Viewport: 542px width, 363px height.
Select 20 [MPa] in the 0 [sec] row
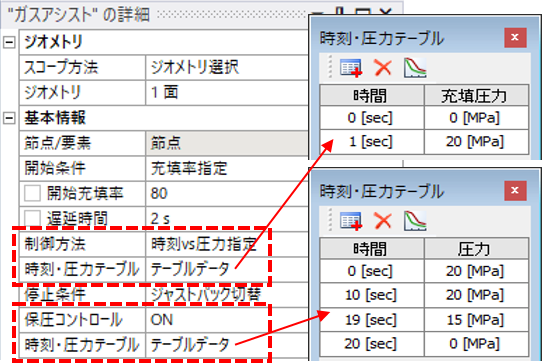point(476,271)
